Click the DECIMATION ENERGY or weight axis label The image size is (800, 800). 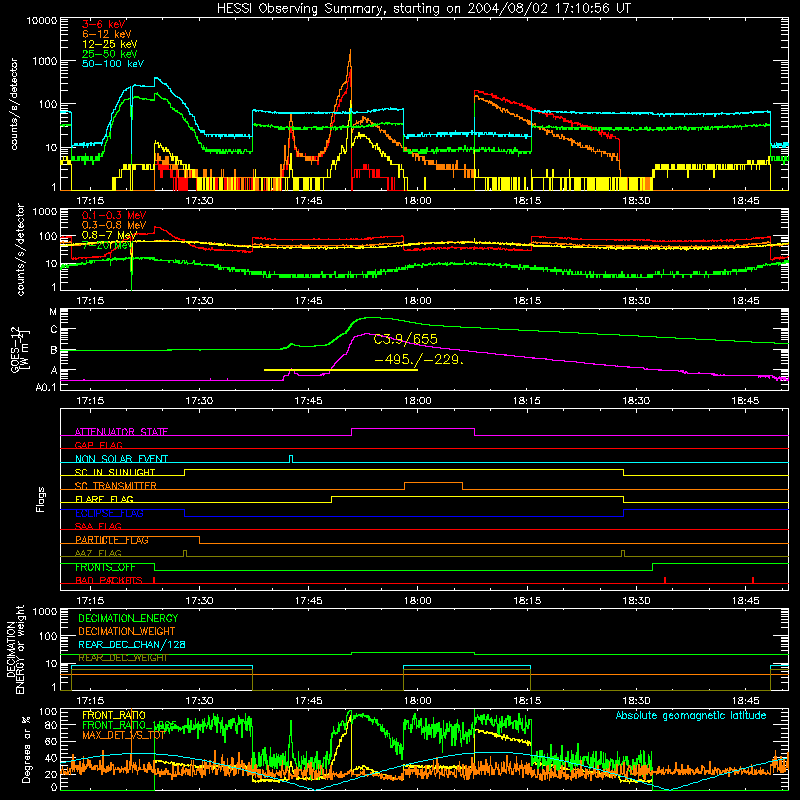point(15,649)
